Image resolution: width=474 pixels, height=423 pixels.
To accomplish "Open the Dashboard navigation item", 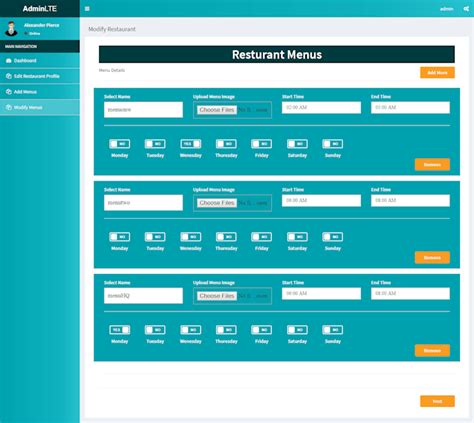I will tap(40, 61).
